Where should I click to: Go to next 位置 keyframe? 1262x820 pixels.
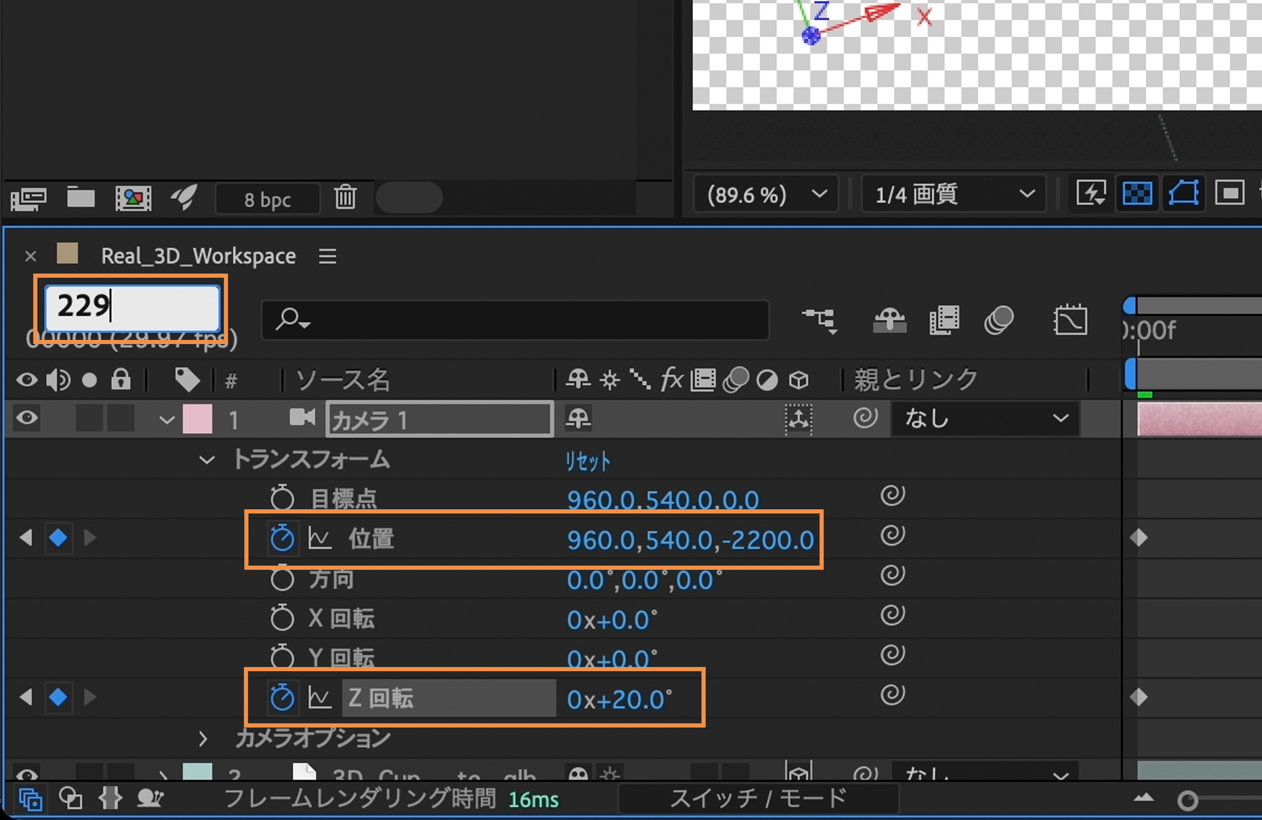point(90,538)
